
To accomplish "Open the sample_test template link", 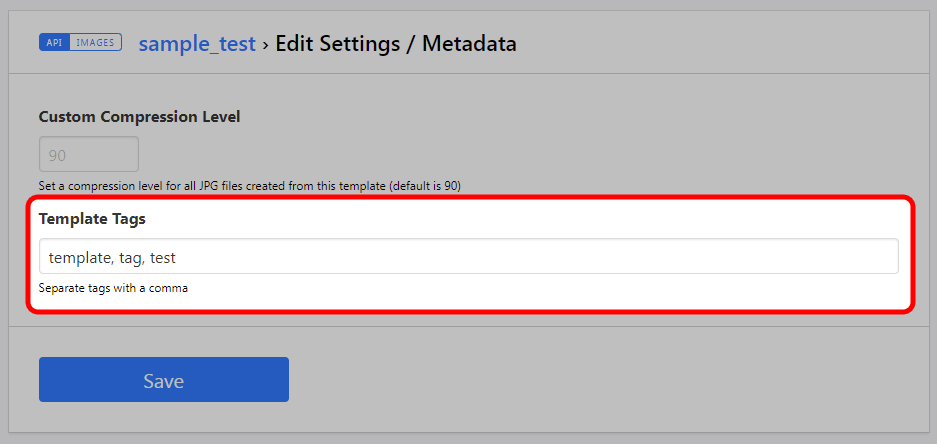I will pos(197,44).
